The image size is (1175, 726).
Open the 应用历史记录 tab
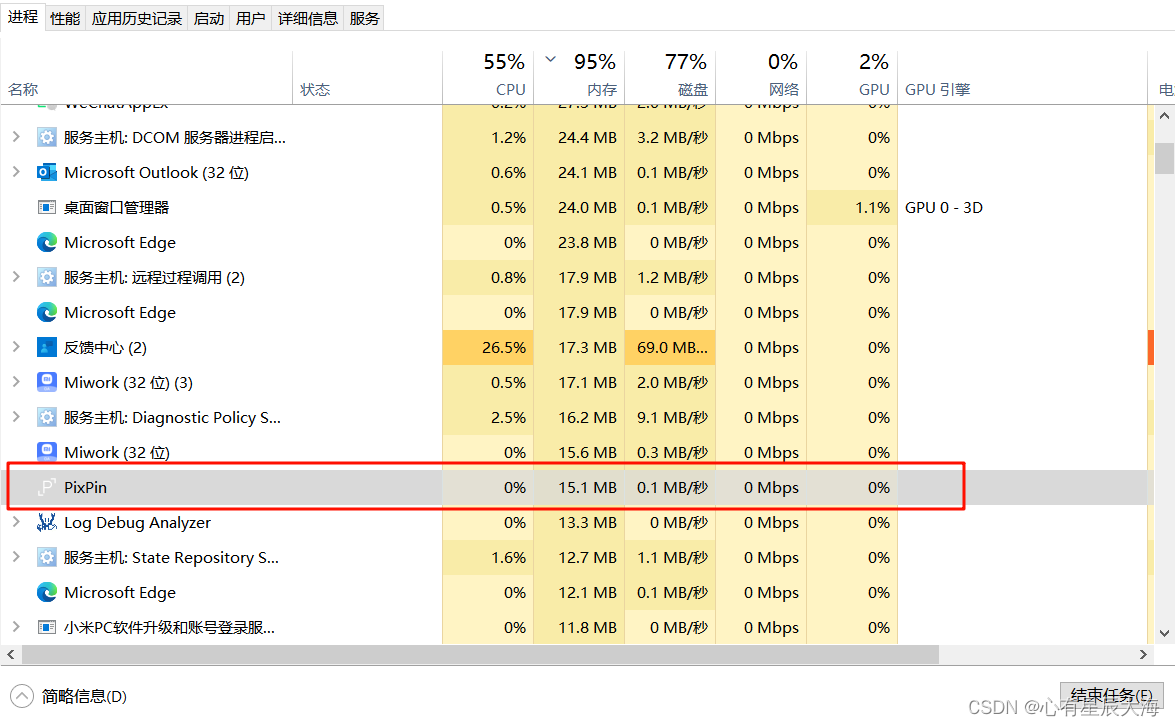tap(136, 19)
